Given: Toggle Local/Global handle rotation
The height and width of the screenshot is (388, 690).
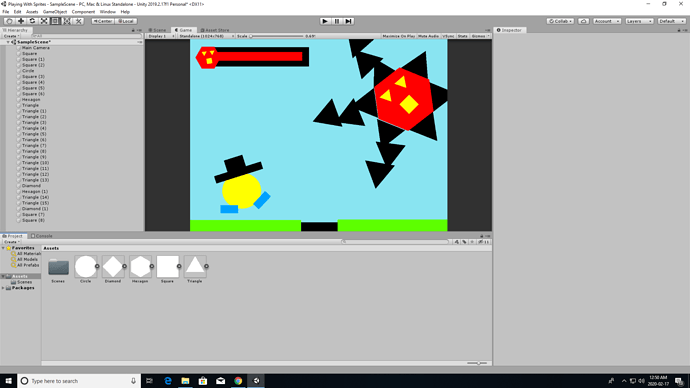Looking at the screenshot, I should coord(126,21).
